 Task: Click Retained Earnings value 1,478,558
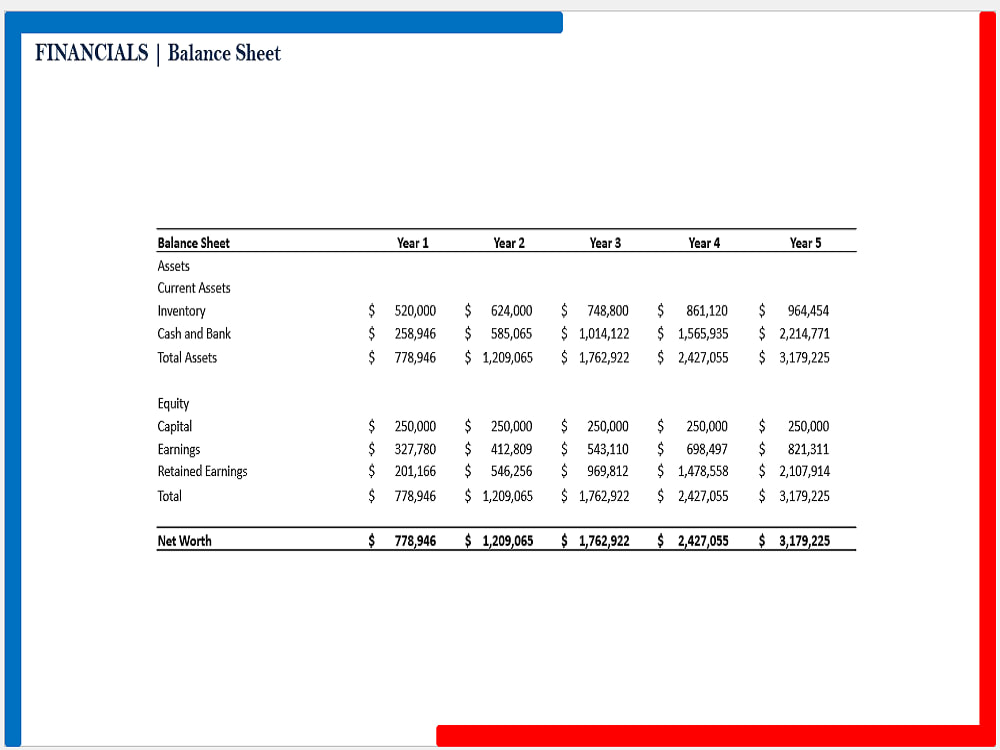(x=703, y=472)
